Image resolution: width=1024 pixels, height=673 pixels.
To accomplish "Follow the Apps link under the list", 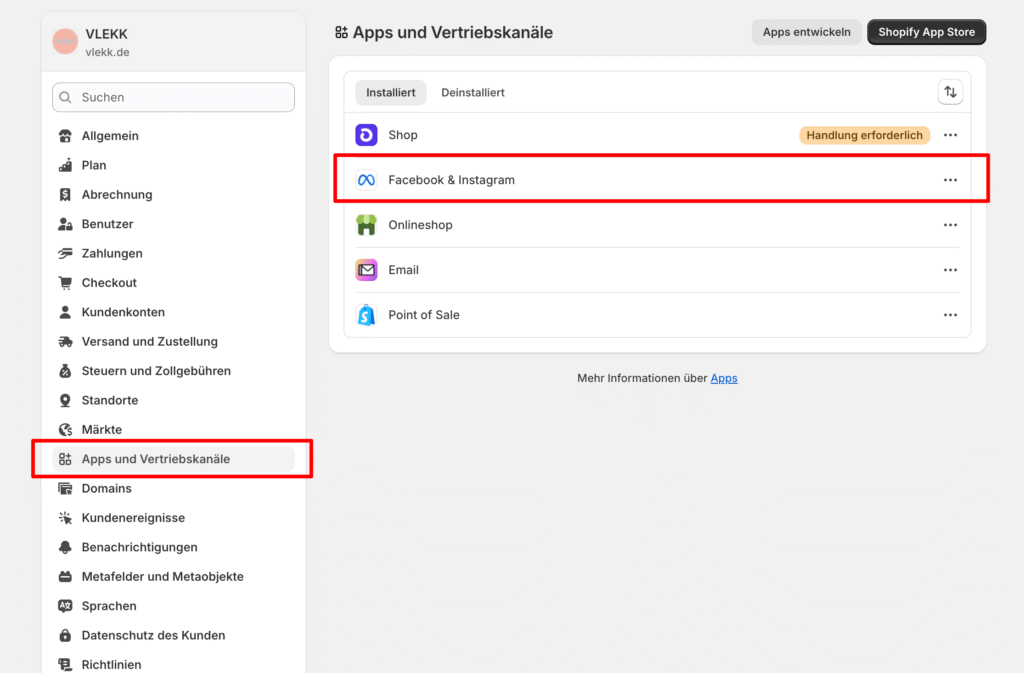I will tap(724, 378).
